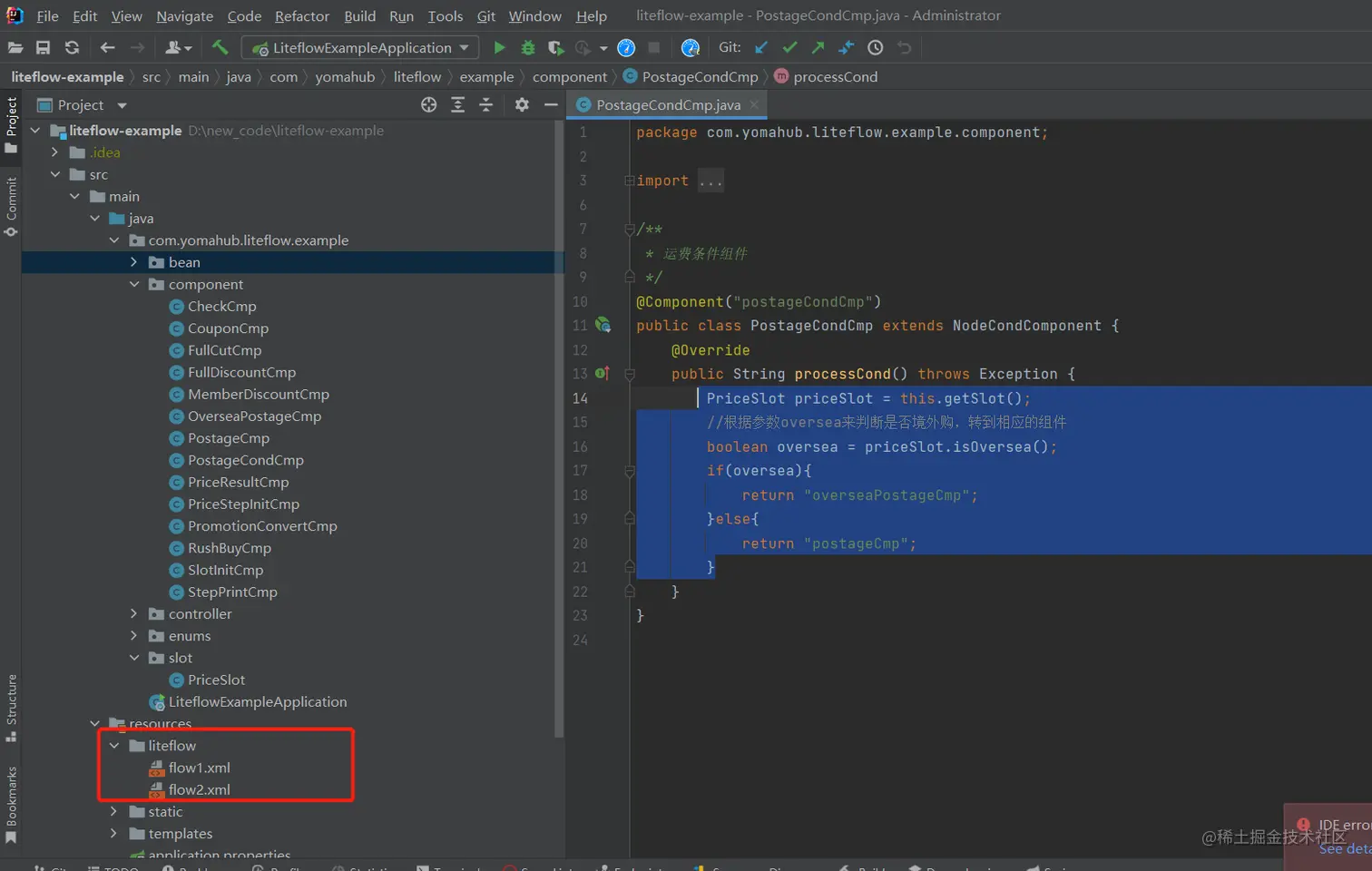Expand the controller folder
Viewport: 1372px width, 871px height.
(x=134, y=614)
